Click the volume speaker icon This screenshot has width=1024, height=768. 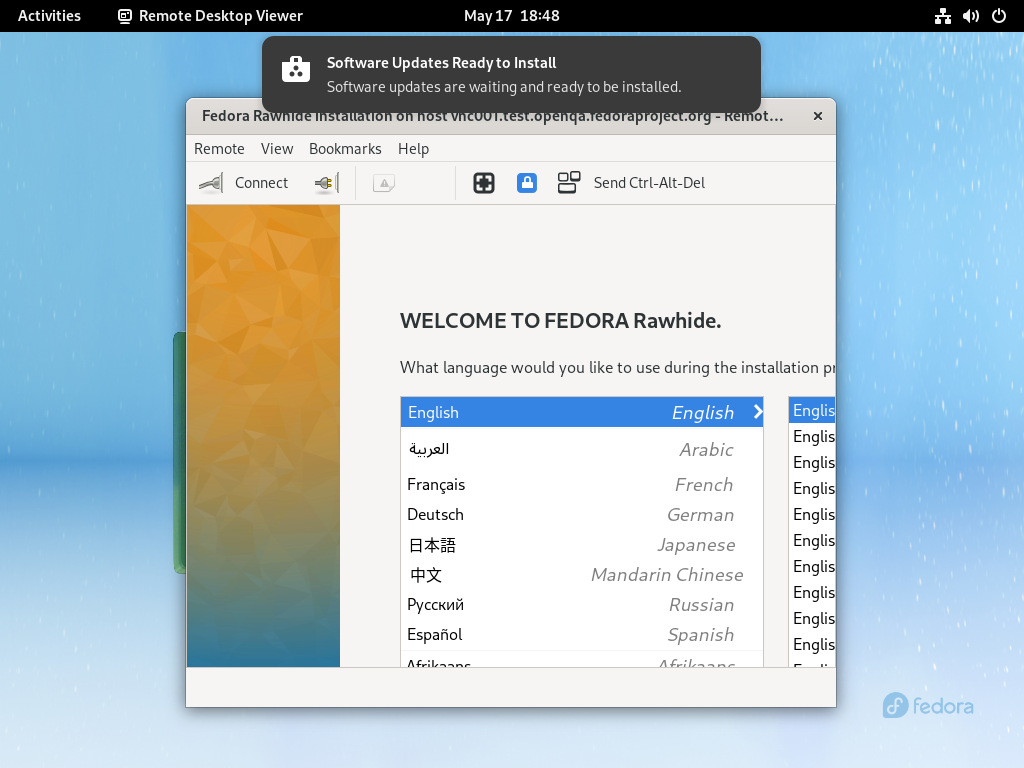pyautogui.click(x=970, y=16)
